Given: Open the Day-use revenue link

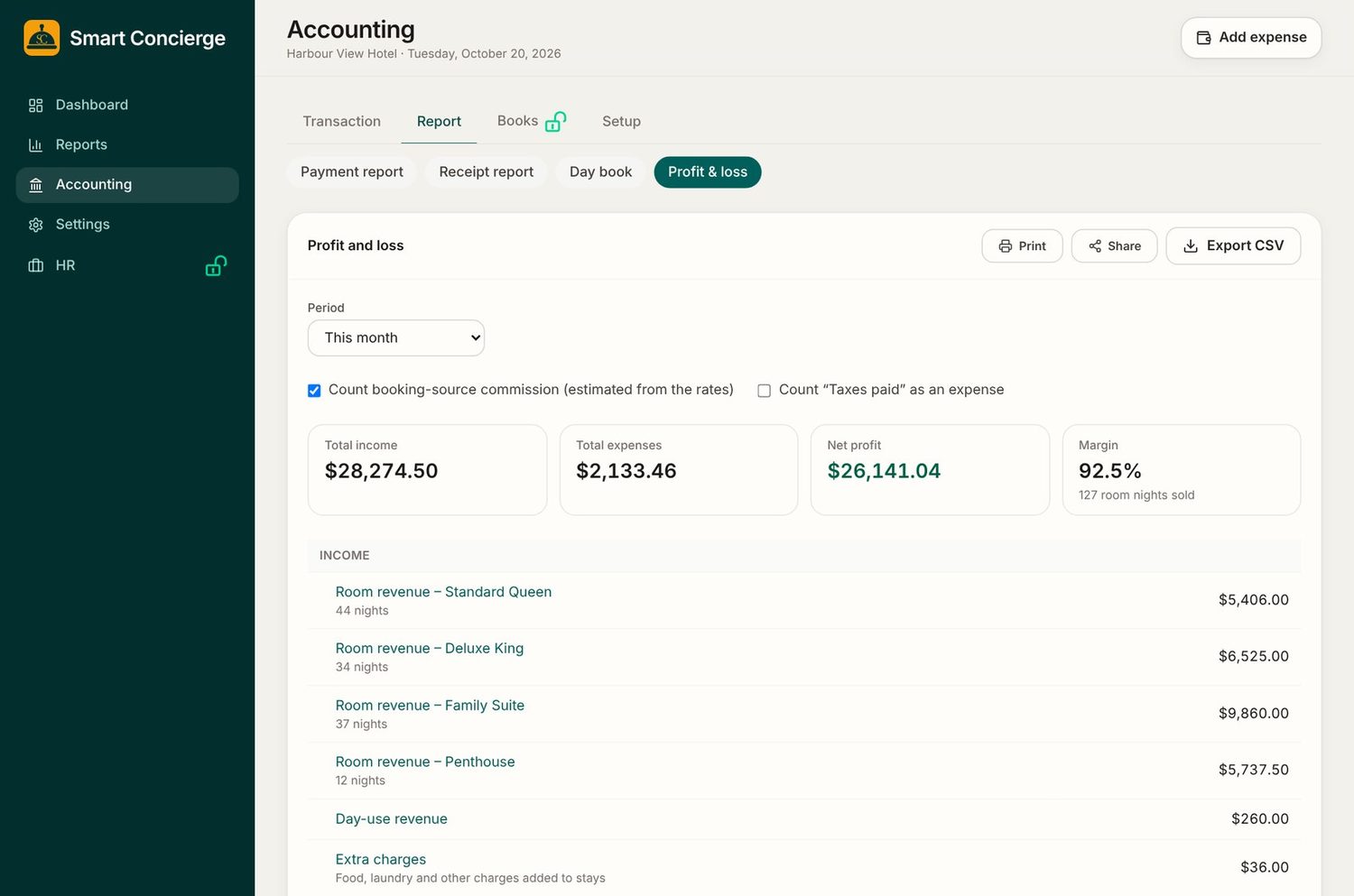Looking at the screenshot, I should (x=392, y=819).
